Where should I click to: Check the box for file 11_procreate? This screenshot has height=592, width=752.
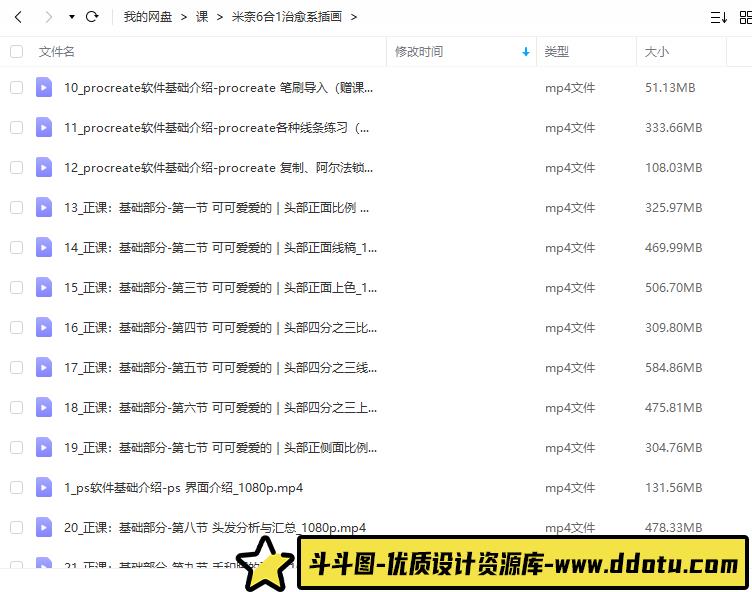pyautogui.click(x=16, y=128)
